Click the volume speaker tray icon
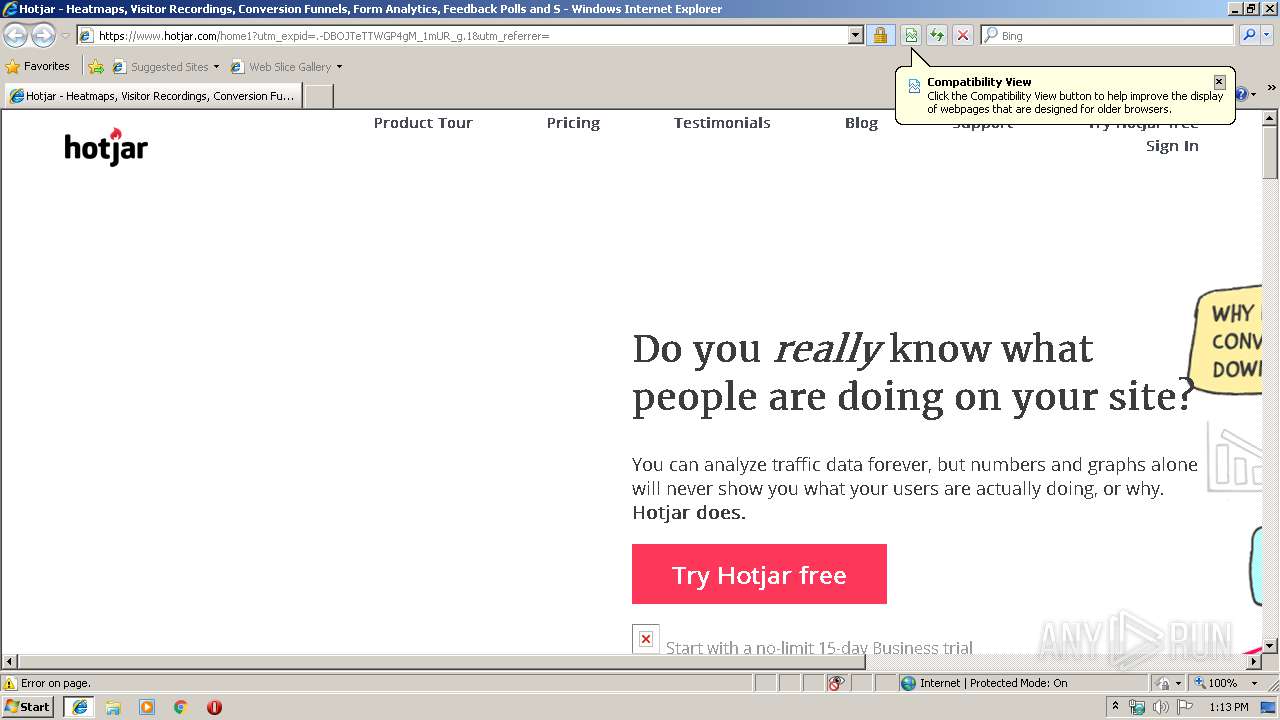 click(x=1160, y=707)
